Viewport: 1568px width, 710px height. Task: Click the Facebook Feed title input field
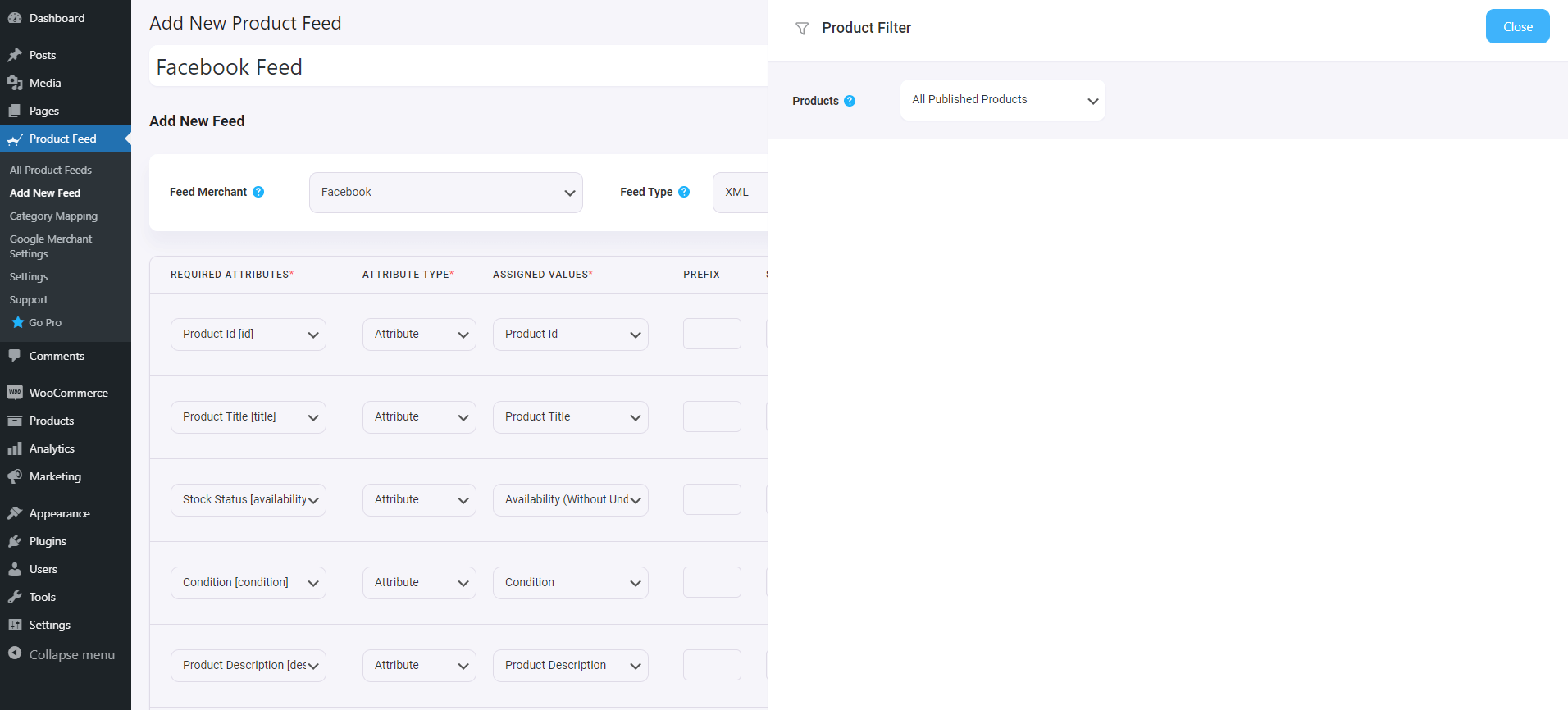(459, 66)
